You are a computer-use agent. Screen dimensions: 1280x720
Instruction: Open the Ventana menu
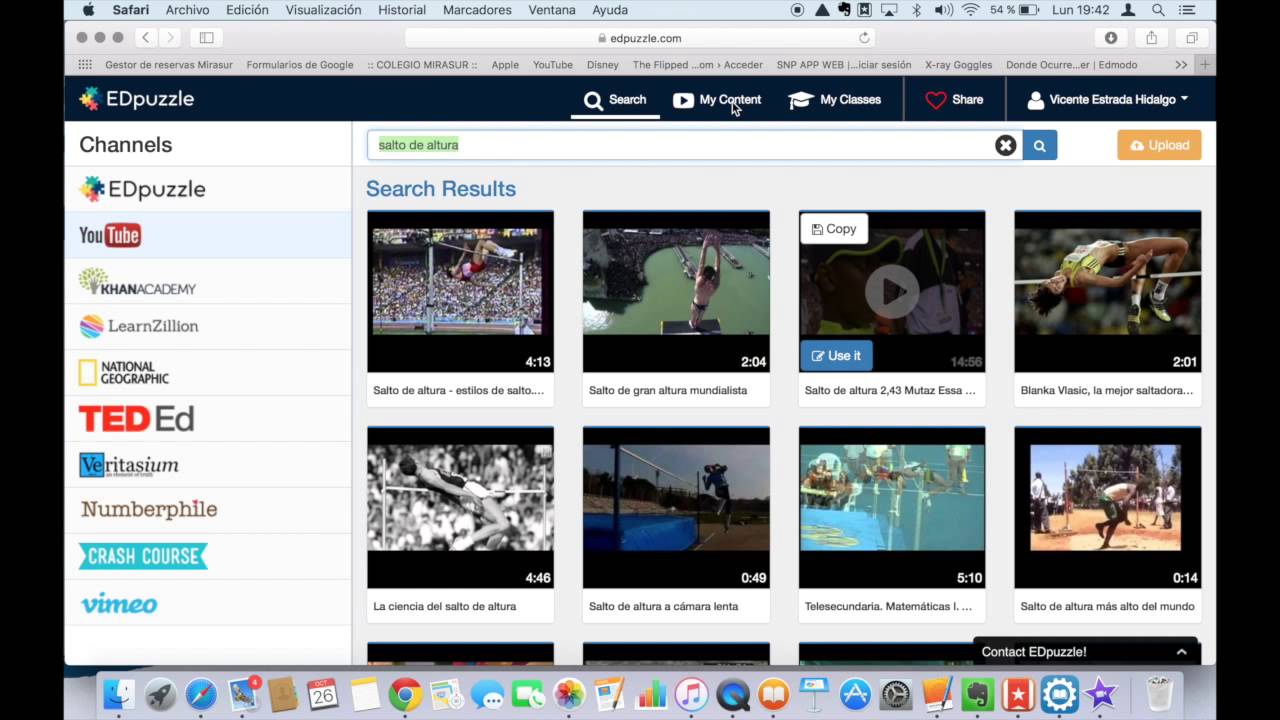(552, 10)
